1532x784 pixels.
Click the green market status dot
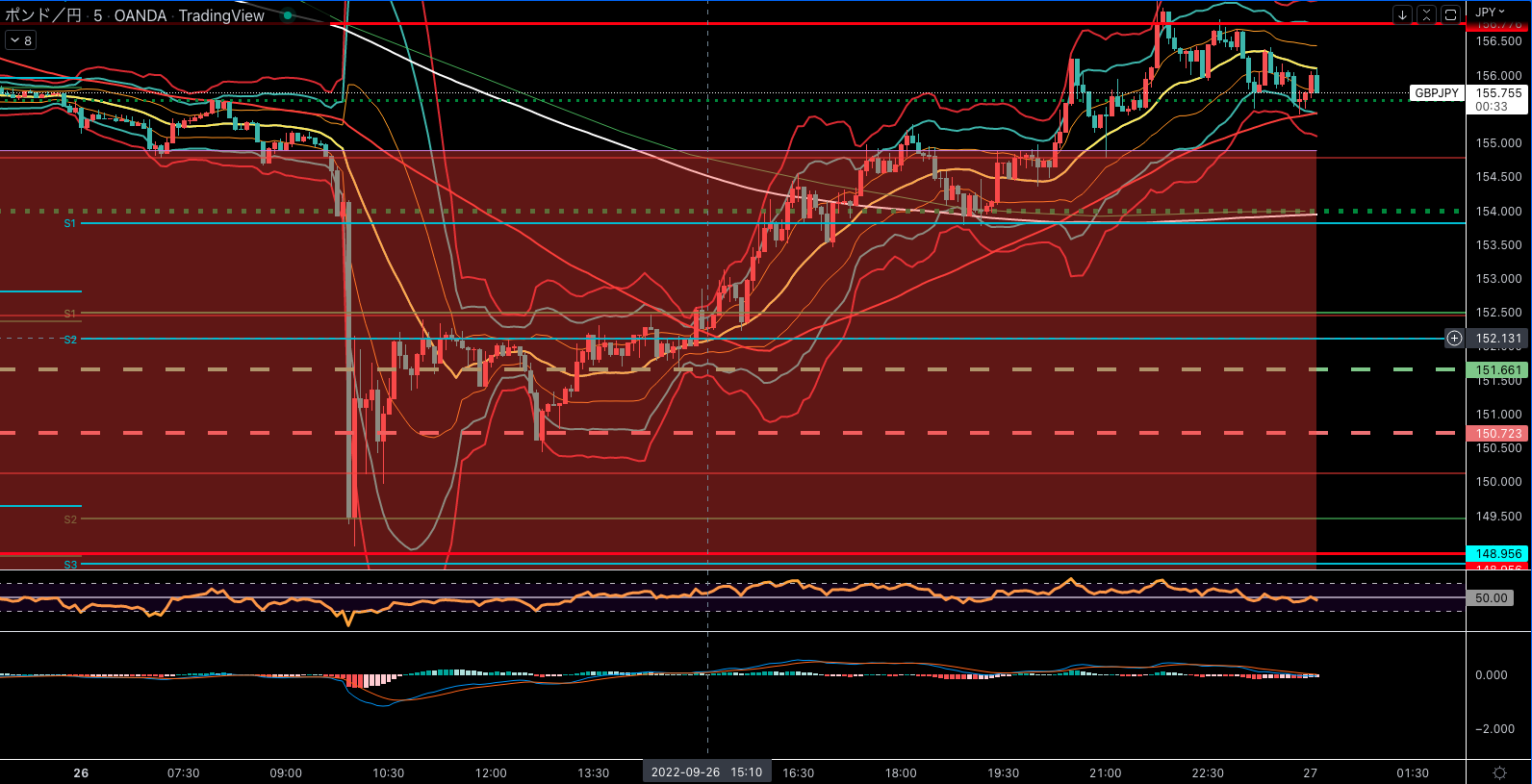[288, 15]
